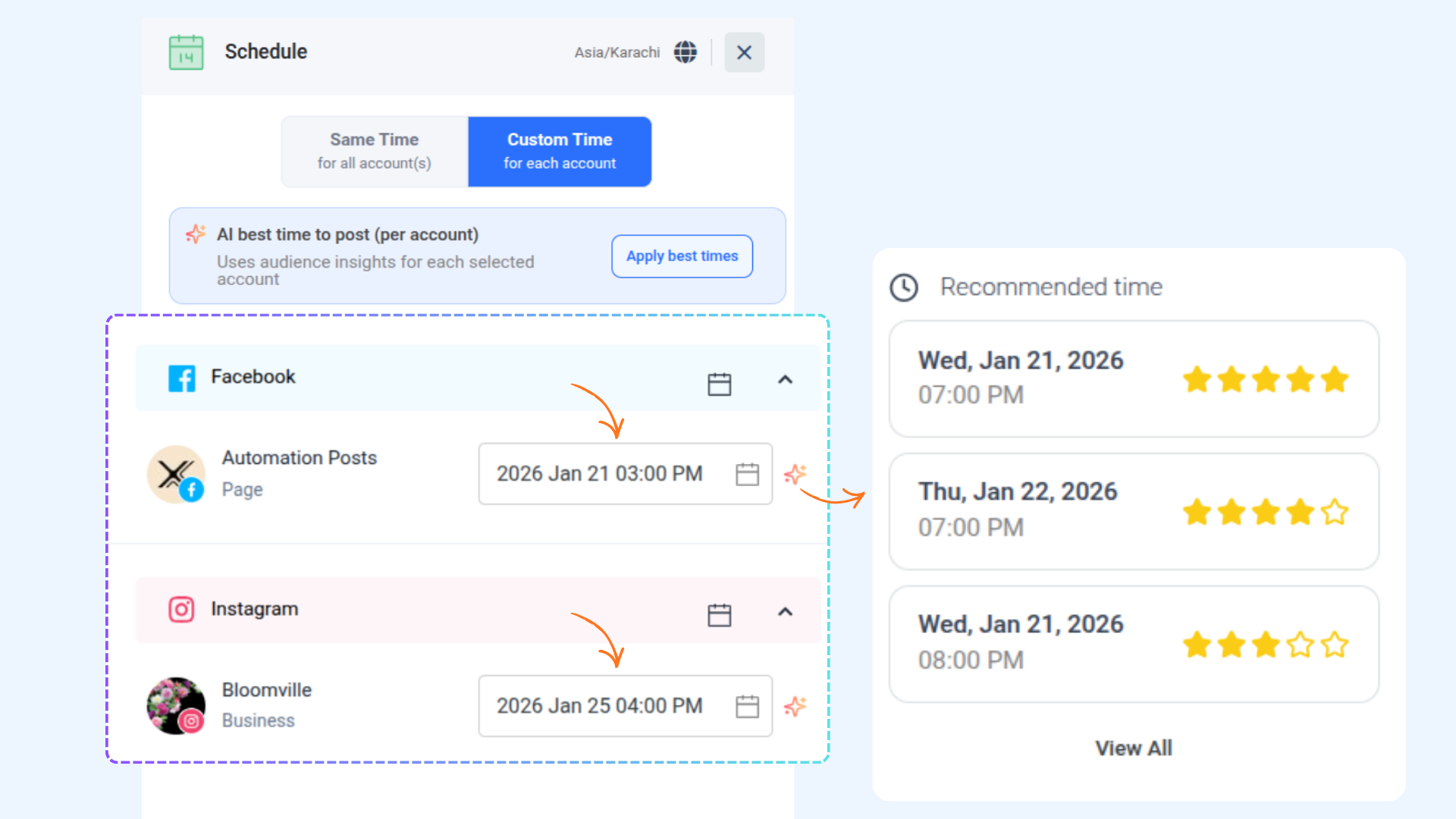Click AI sparkle icon next to Automation Posts
Image resolution: width=1456 pixels, height=819 pixels.
point(795,475)
